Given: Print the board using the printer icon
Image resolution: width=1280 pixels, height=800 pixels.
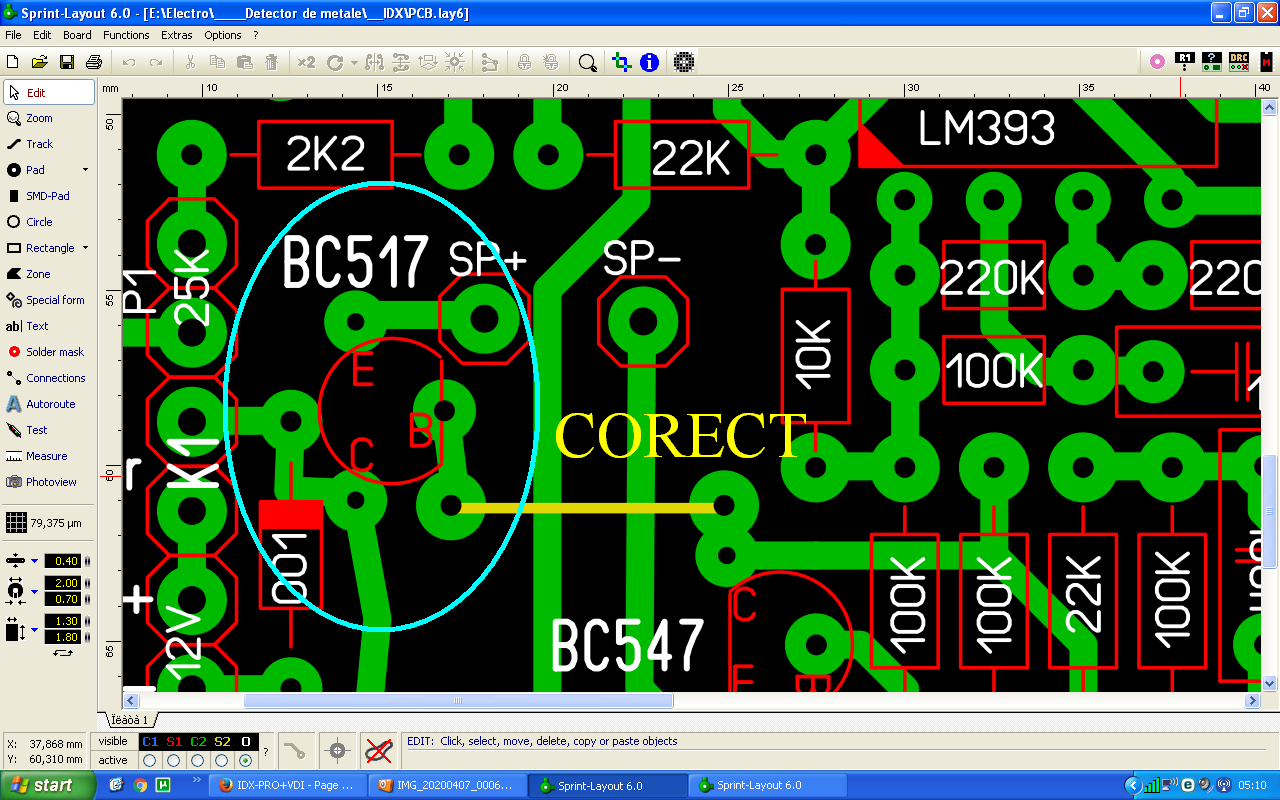Looking at the screenshot, I should (x=94, y=62).
